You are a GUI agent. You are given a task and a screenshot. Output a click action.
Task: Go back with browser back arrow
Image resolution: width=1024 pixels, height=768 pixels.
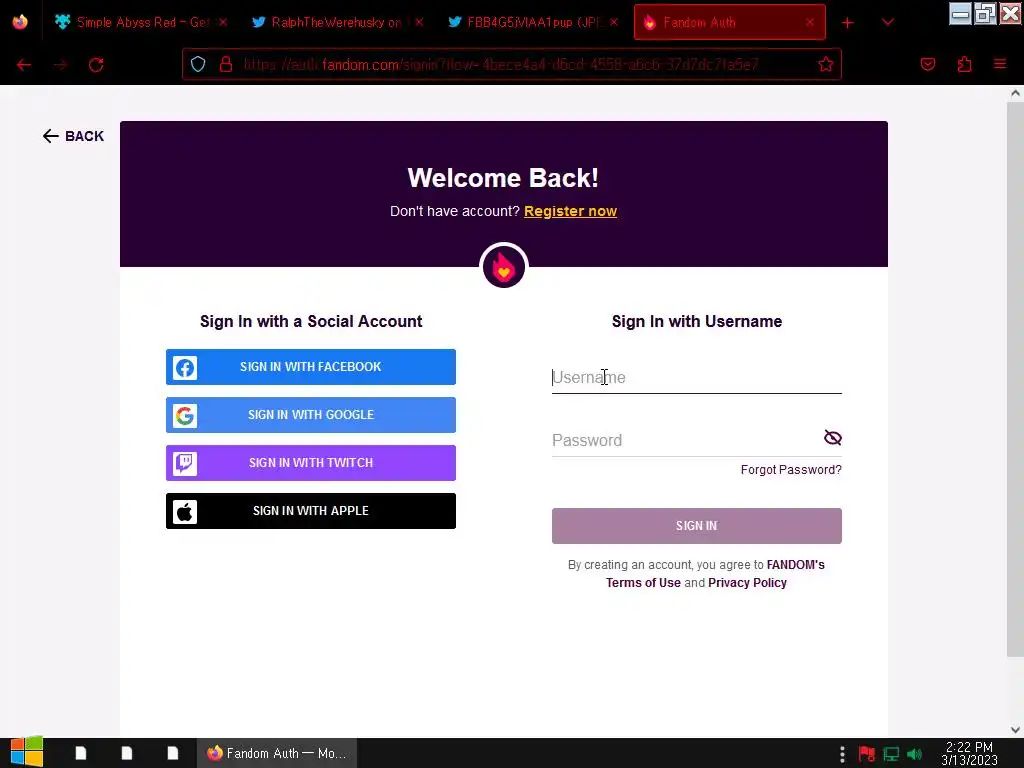point(24,65)
